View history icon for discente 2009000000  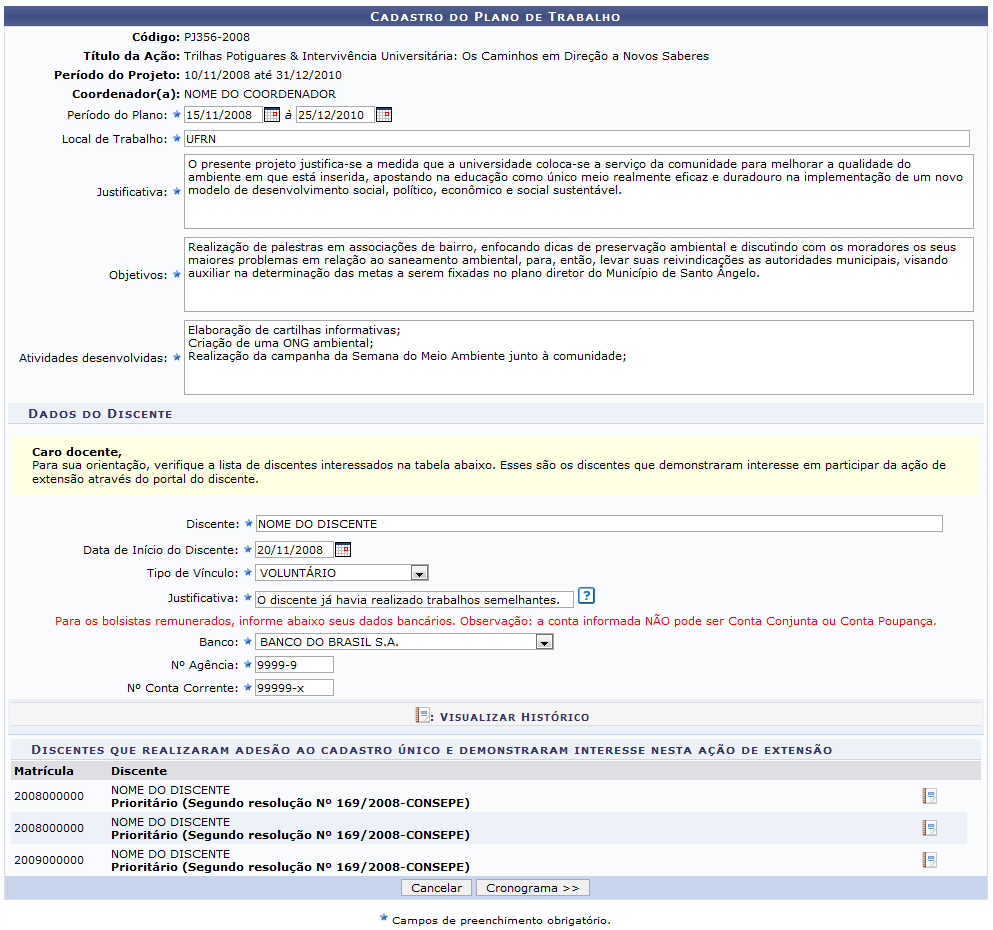(929, 860)
